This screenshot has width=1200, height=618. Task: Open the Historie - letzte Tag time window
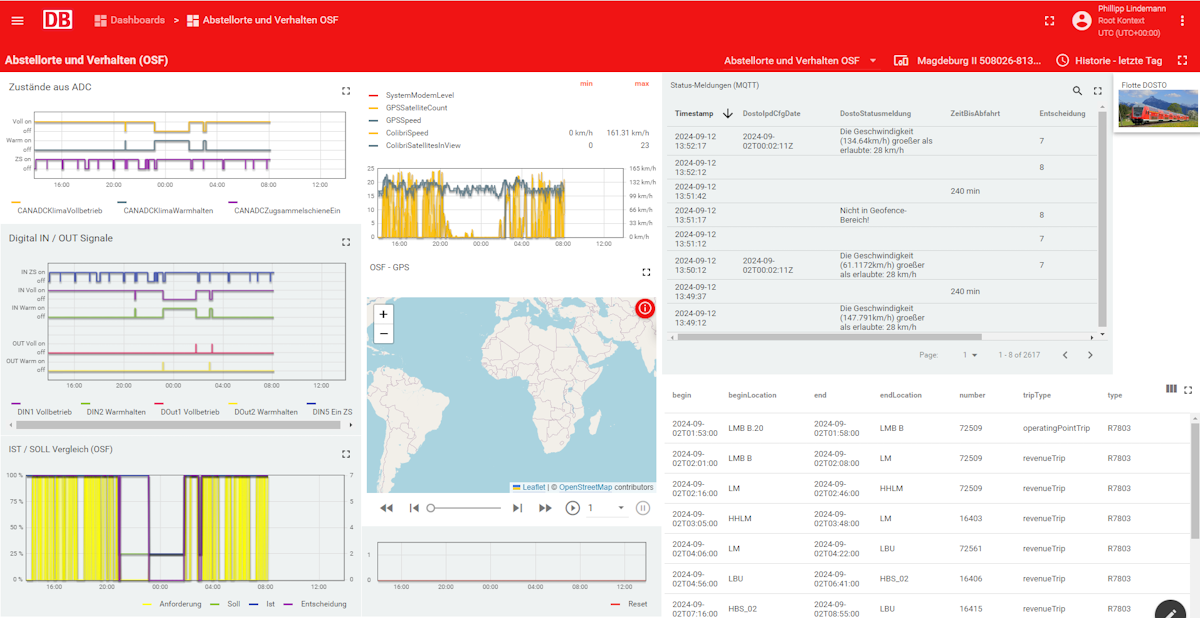coord(1109,60)
